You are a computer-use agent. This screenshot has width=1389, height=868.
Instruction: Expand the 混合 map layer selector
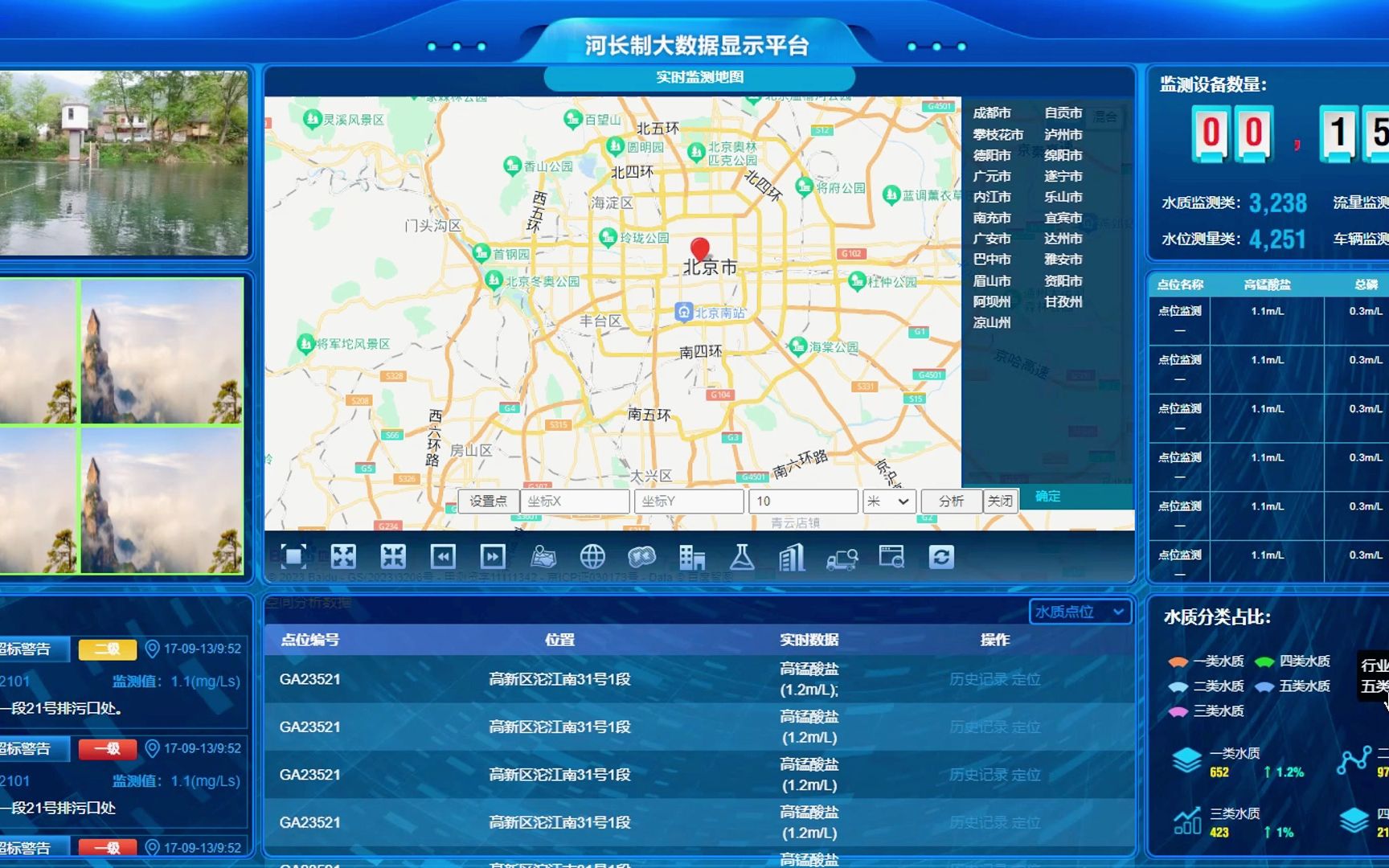[x=1105, y=117]
